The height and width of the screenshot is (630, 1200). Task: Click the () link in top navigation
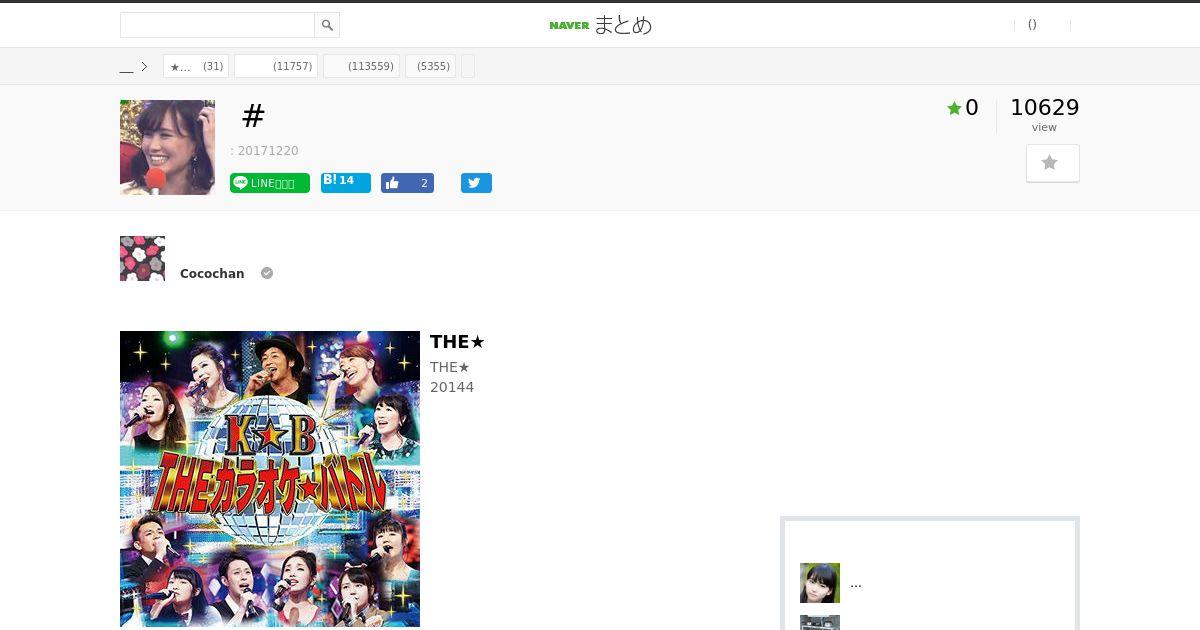coord(1032,25)
